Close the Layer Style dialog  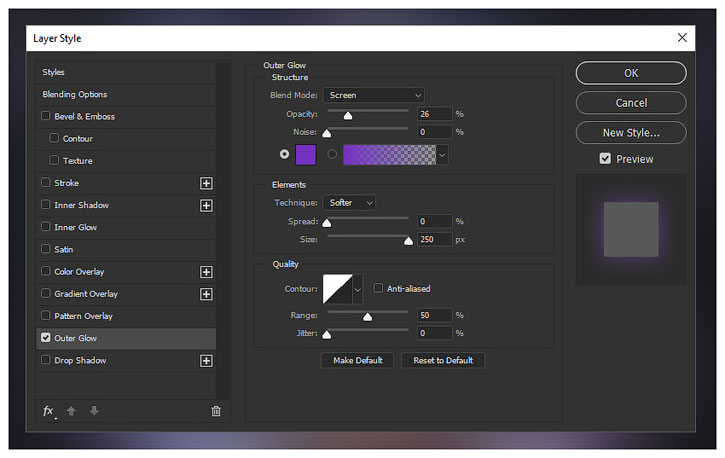[x=682, y=38]
